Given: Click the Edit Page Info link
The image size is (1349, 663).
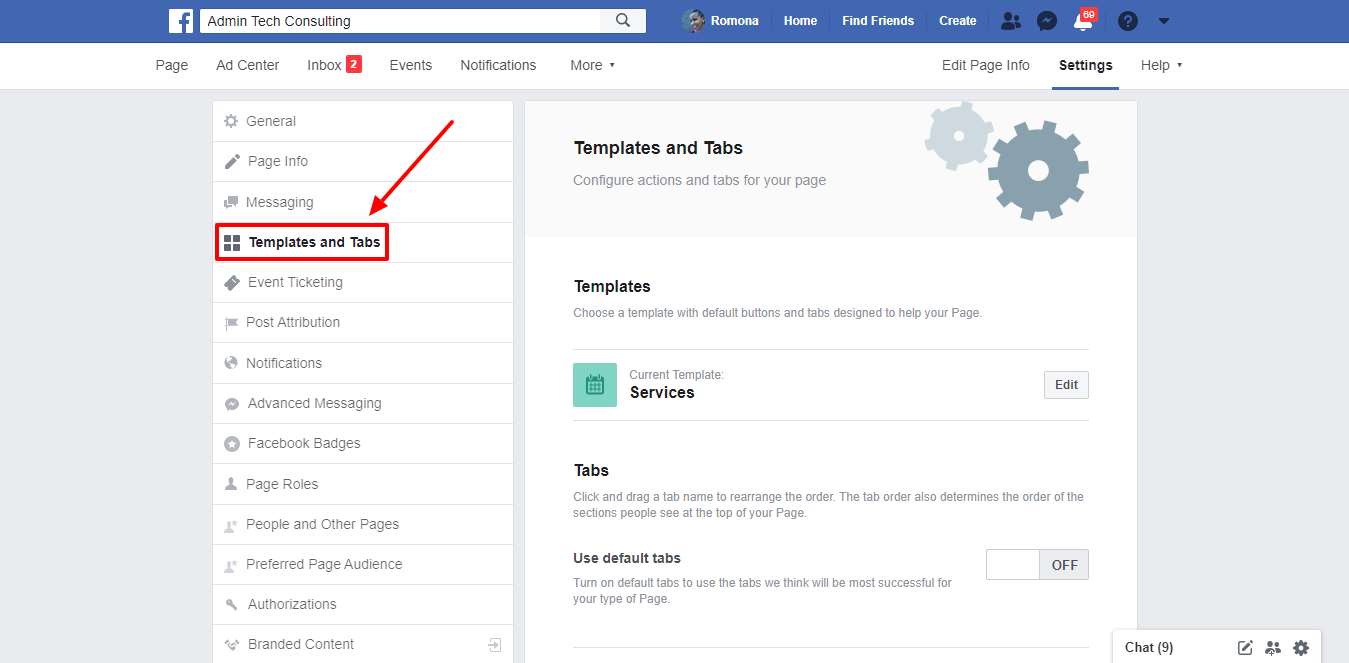Looking at the screenshot, I should point(986,65).
